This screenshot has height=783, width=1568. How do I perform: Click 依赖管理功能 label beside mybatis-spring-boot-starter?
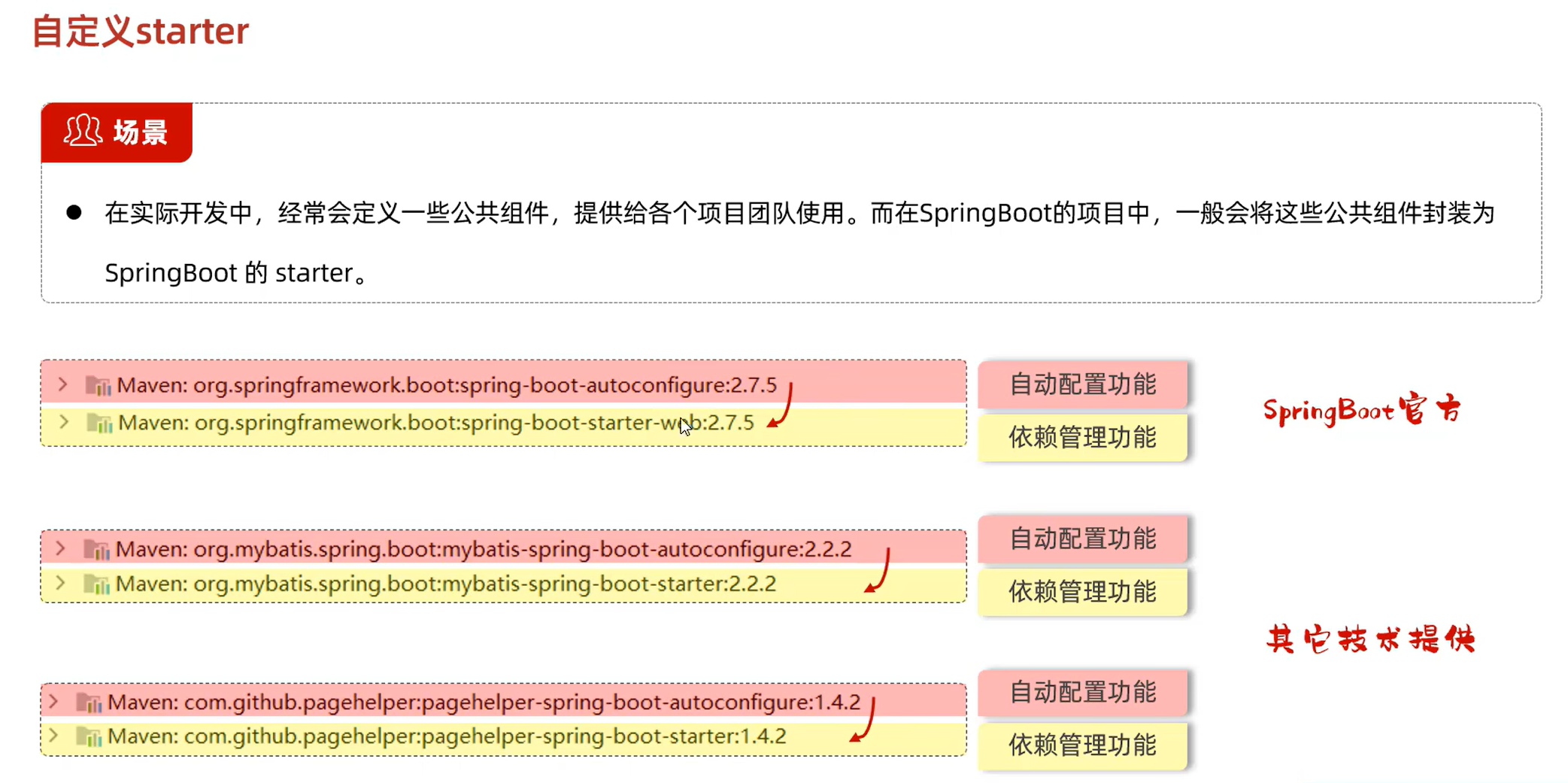tap(1082, 592)
